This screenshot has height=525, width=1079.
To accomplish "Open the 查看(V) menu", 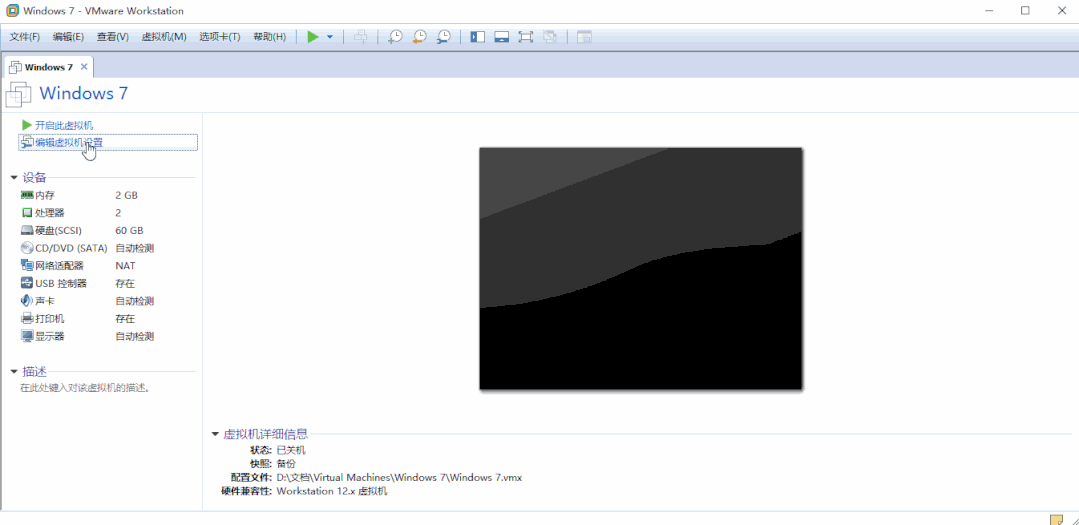I will coord(113,37).
